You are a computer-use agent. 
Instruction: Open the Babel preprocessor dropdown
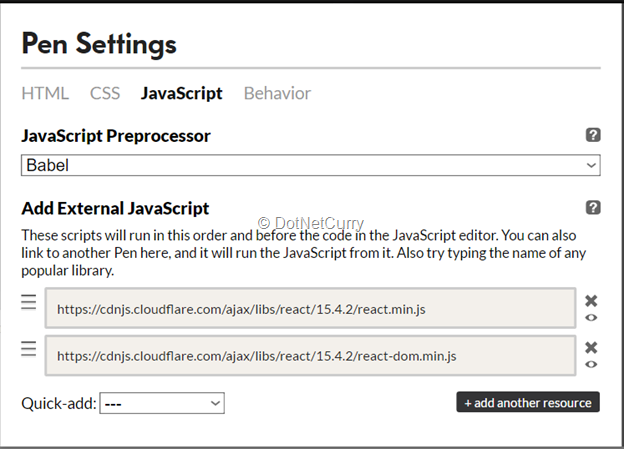click(310, 165)
